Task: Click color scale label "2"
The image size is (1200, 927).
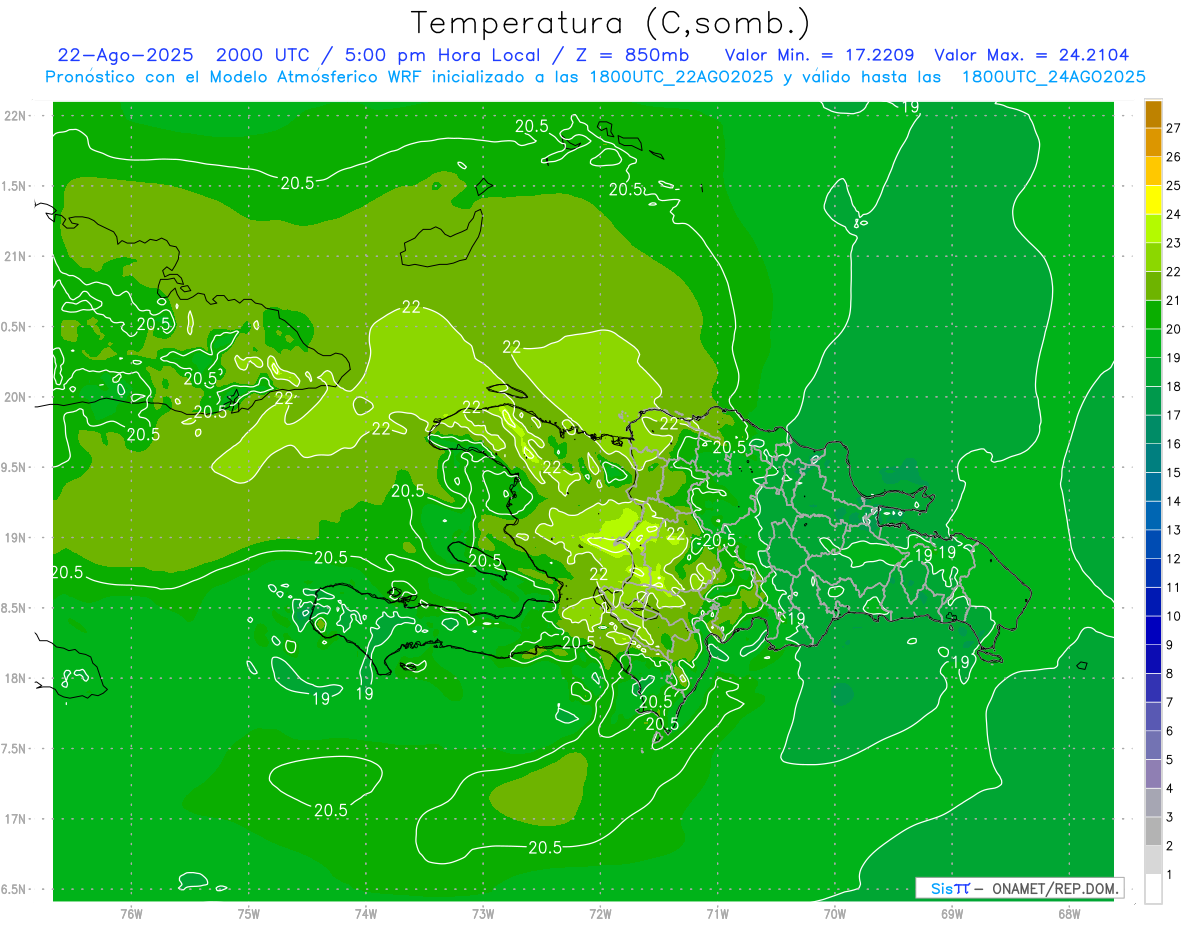Action: 1170,846
